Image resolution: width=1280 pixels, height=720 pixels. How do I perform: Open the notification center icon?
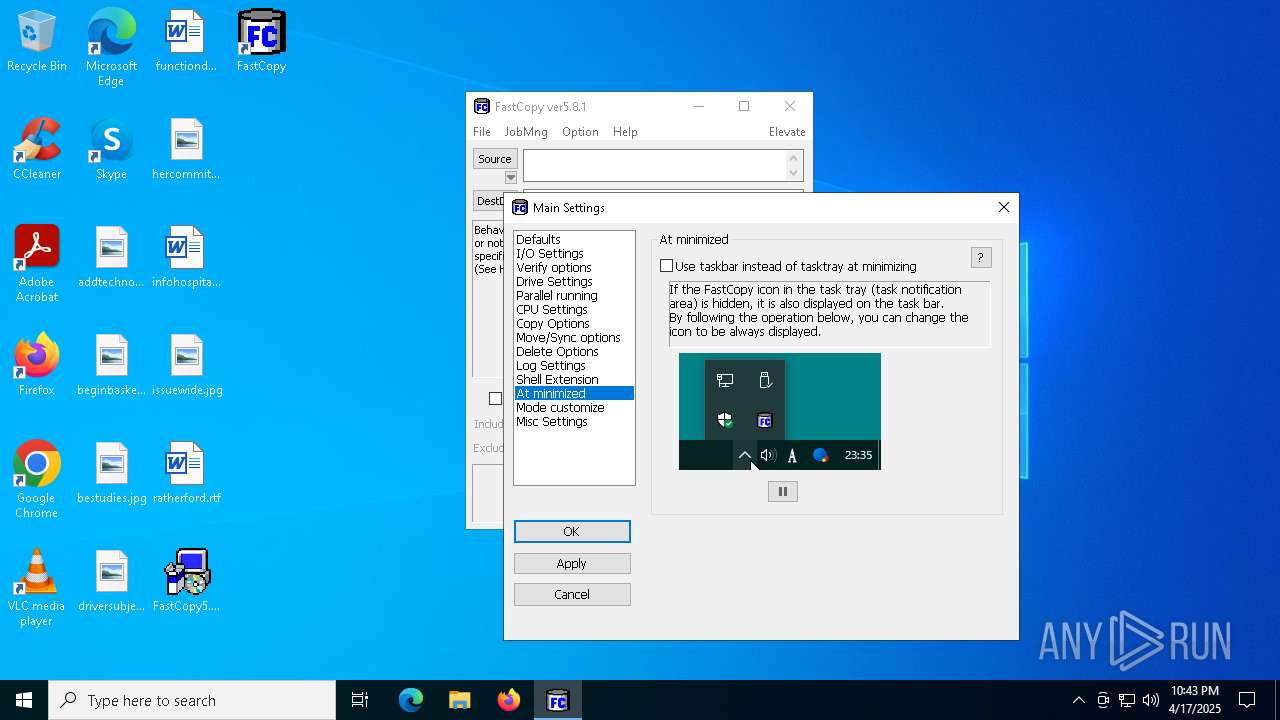coord(1247,700)
